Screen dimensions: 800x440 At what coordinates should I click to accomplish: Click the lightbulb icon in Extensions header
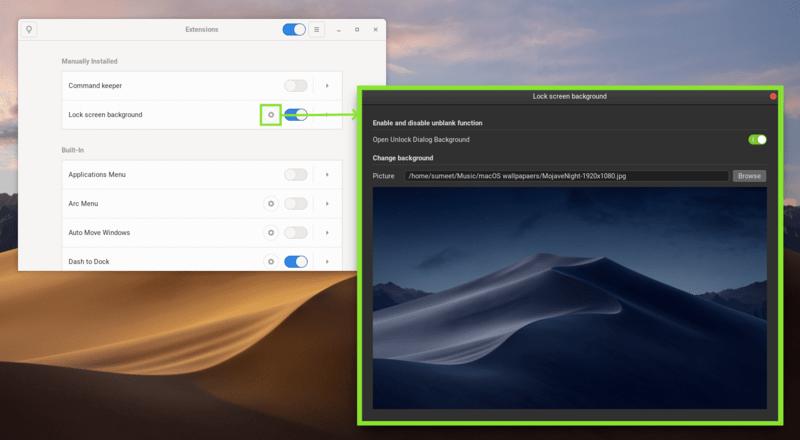(29, 30)
